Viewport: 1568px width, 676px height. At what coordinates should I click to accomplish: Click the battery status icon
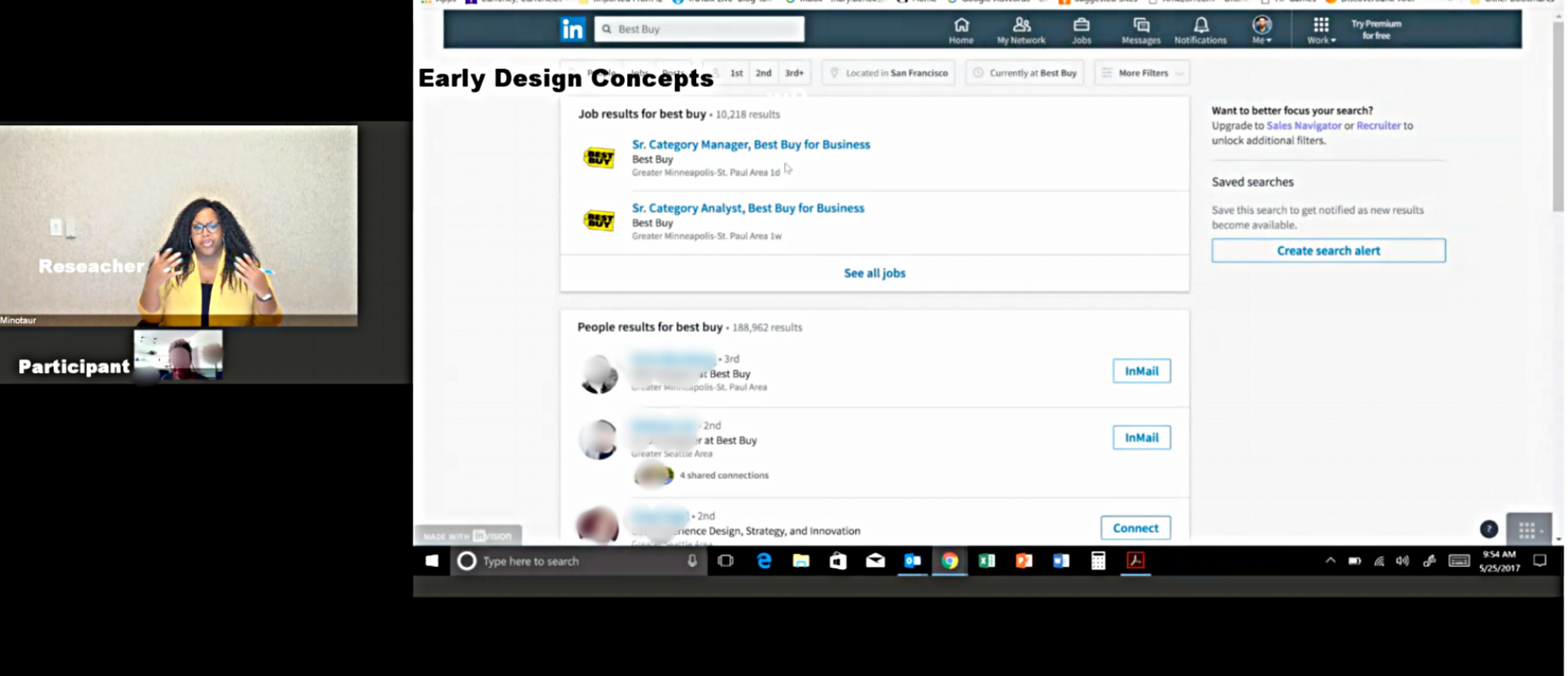(1355, 560)
